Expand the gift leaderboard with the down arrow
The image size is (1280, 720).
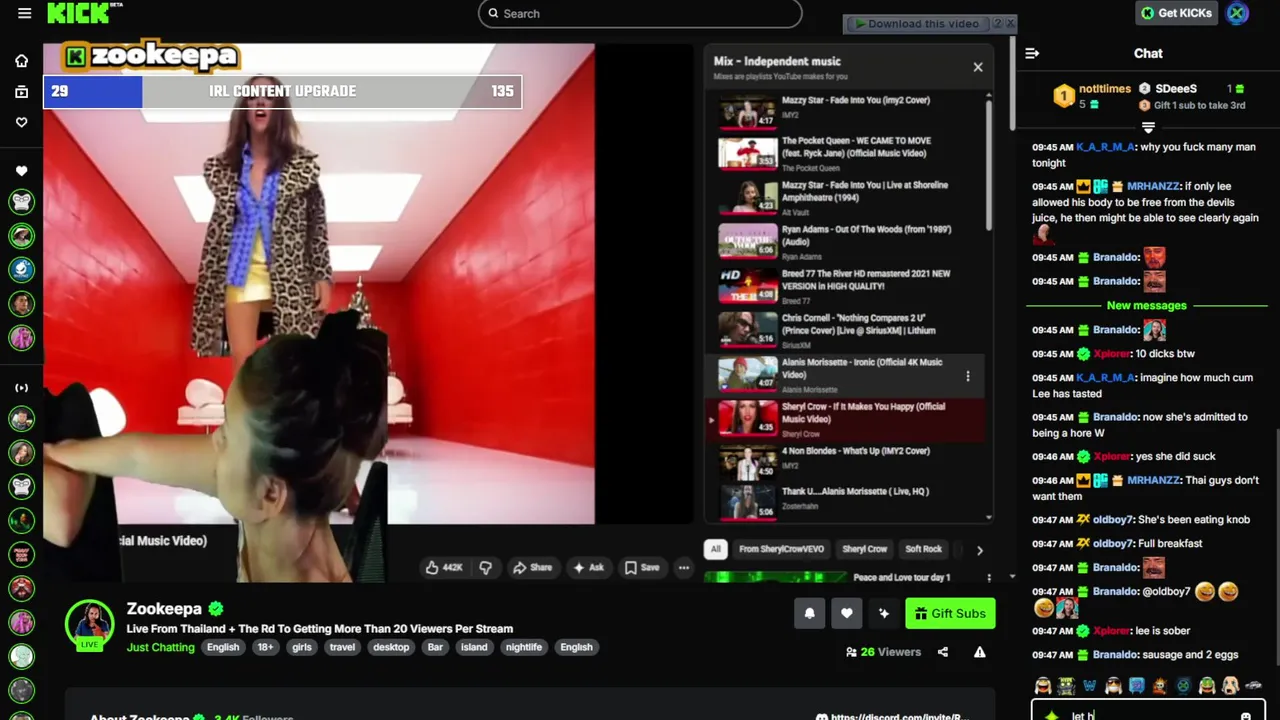pyautogui.click(x=1148, y=127)
